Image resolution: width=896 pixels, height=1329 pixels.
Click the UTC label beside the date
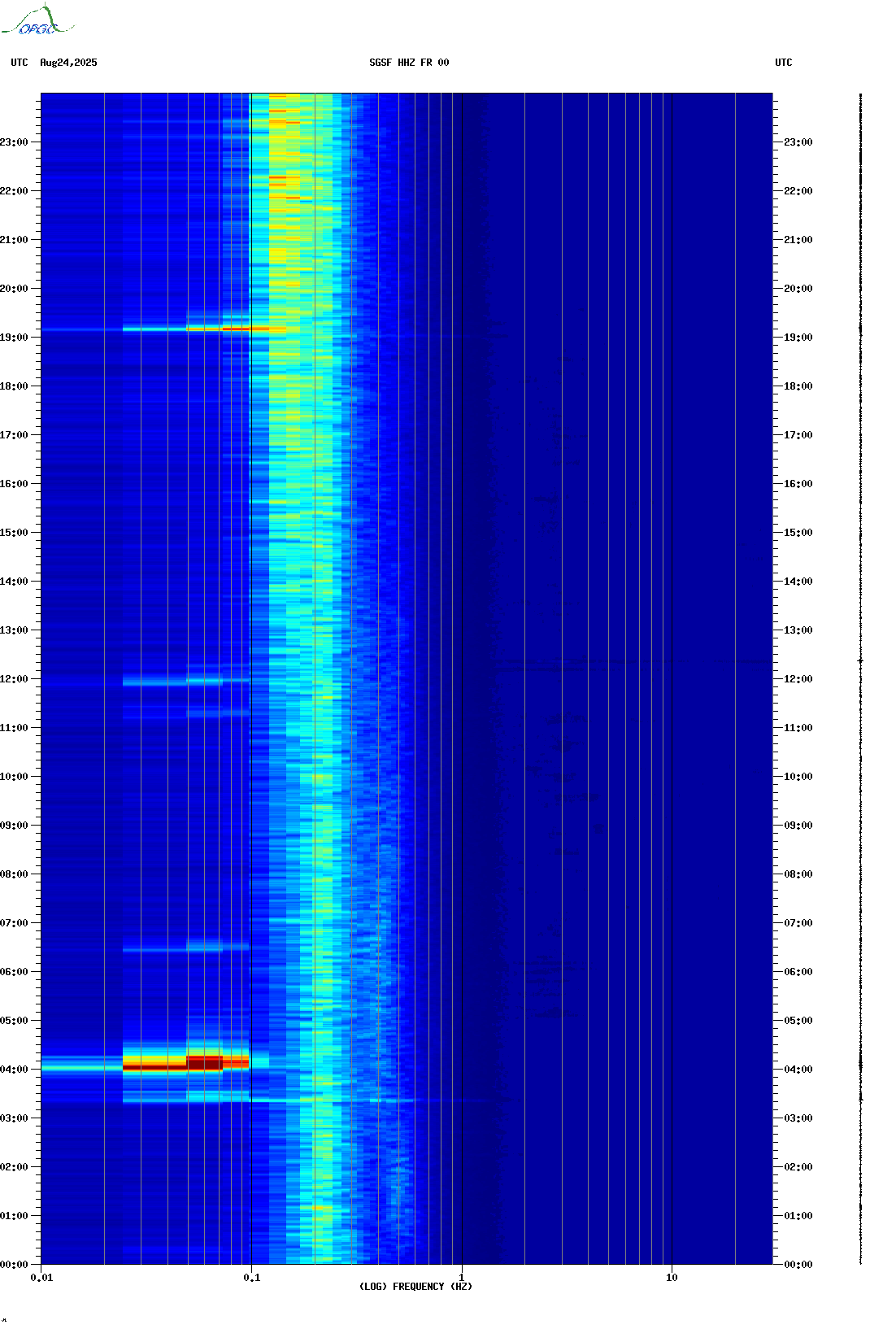coord(20,63)
